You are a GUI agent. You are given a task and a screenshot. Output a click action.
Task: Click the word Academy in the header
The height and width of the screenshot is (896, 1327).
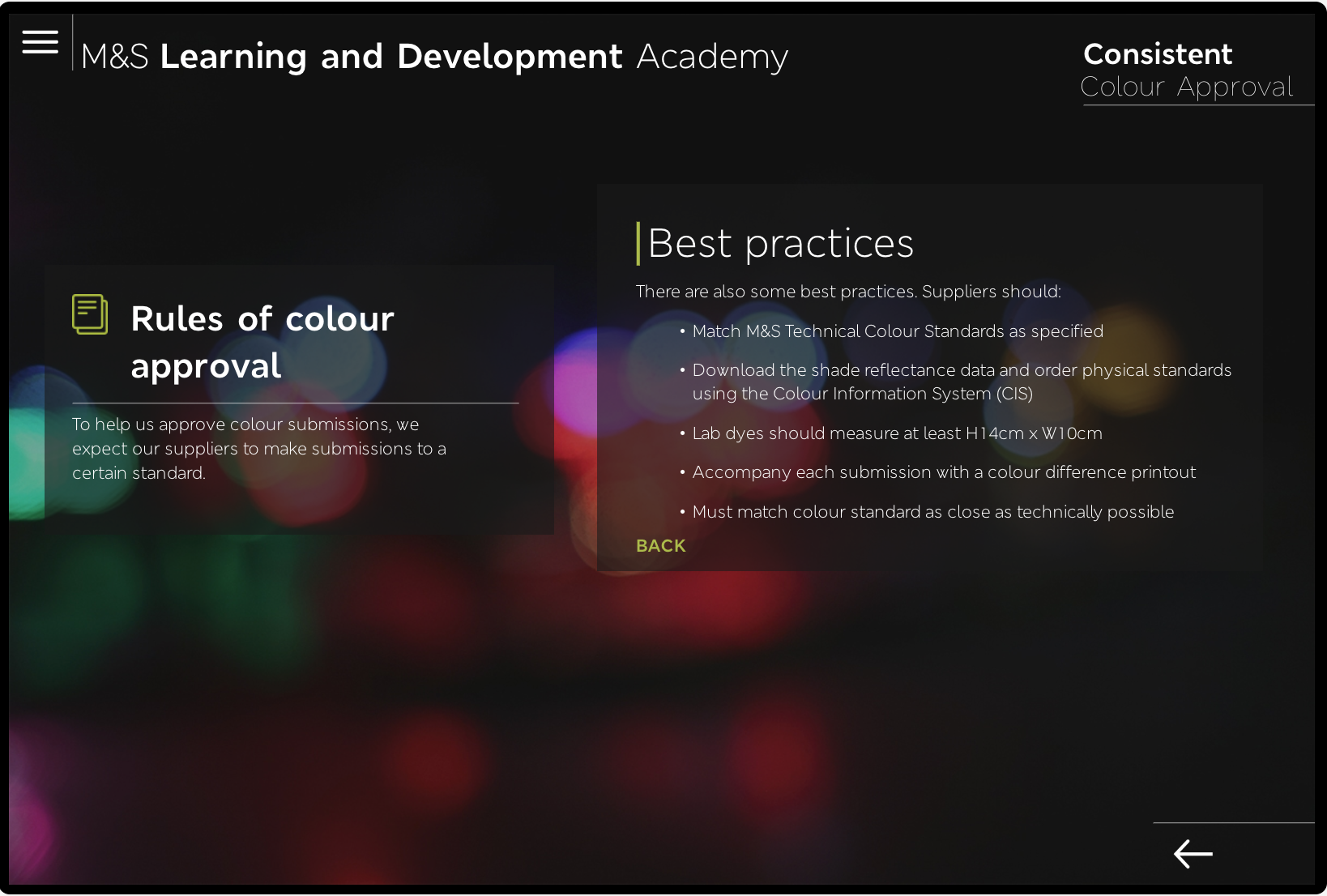[x=712, y=57]
